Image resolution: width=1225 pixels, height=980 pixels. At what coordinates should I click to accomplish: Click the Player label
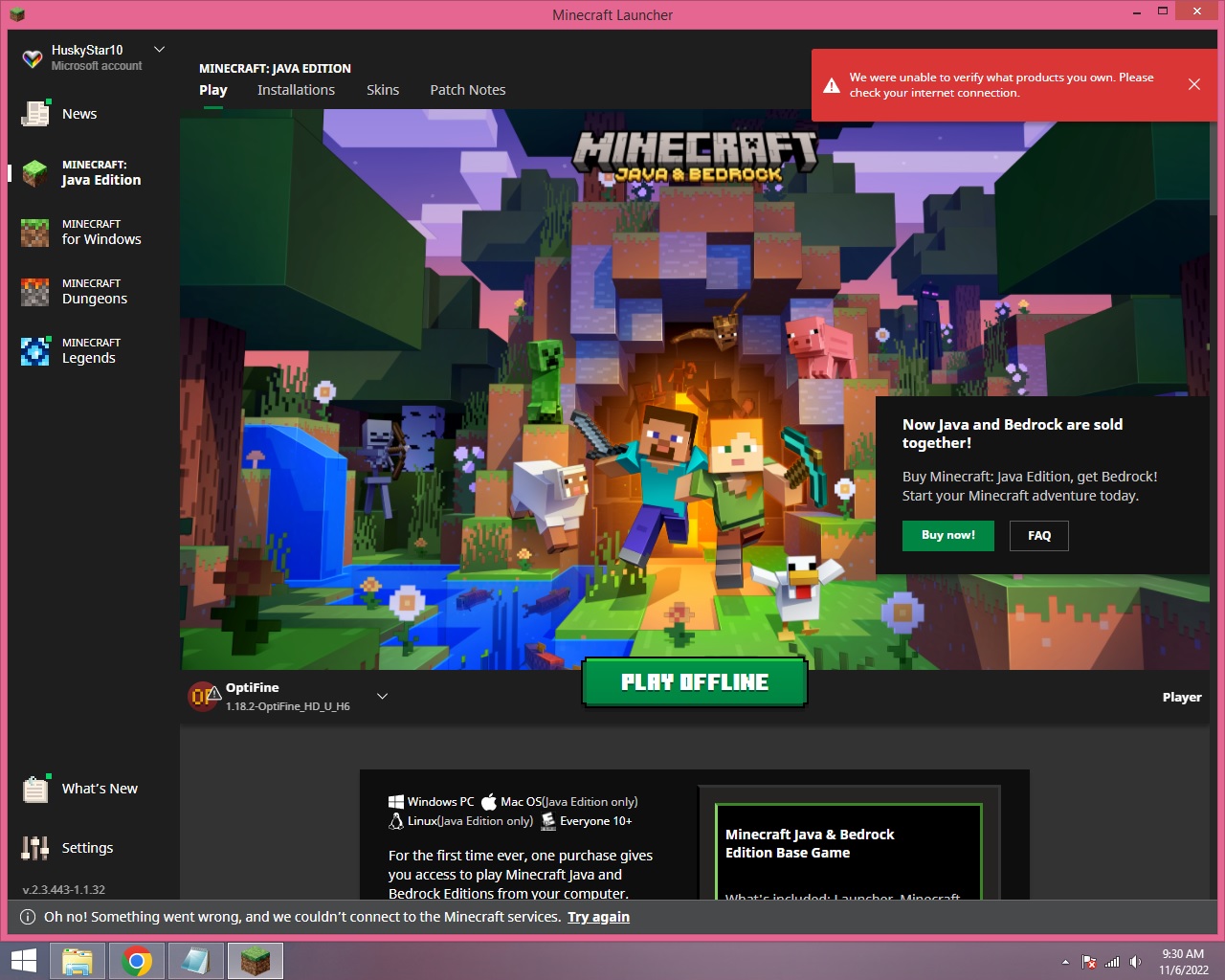click(x=1182, y=698)
